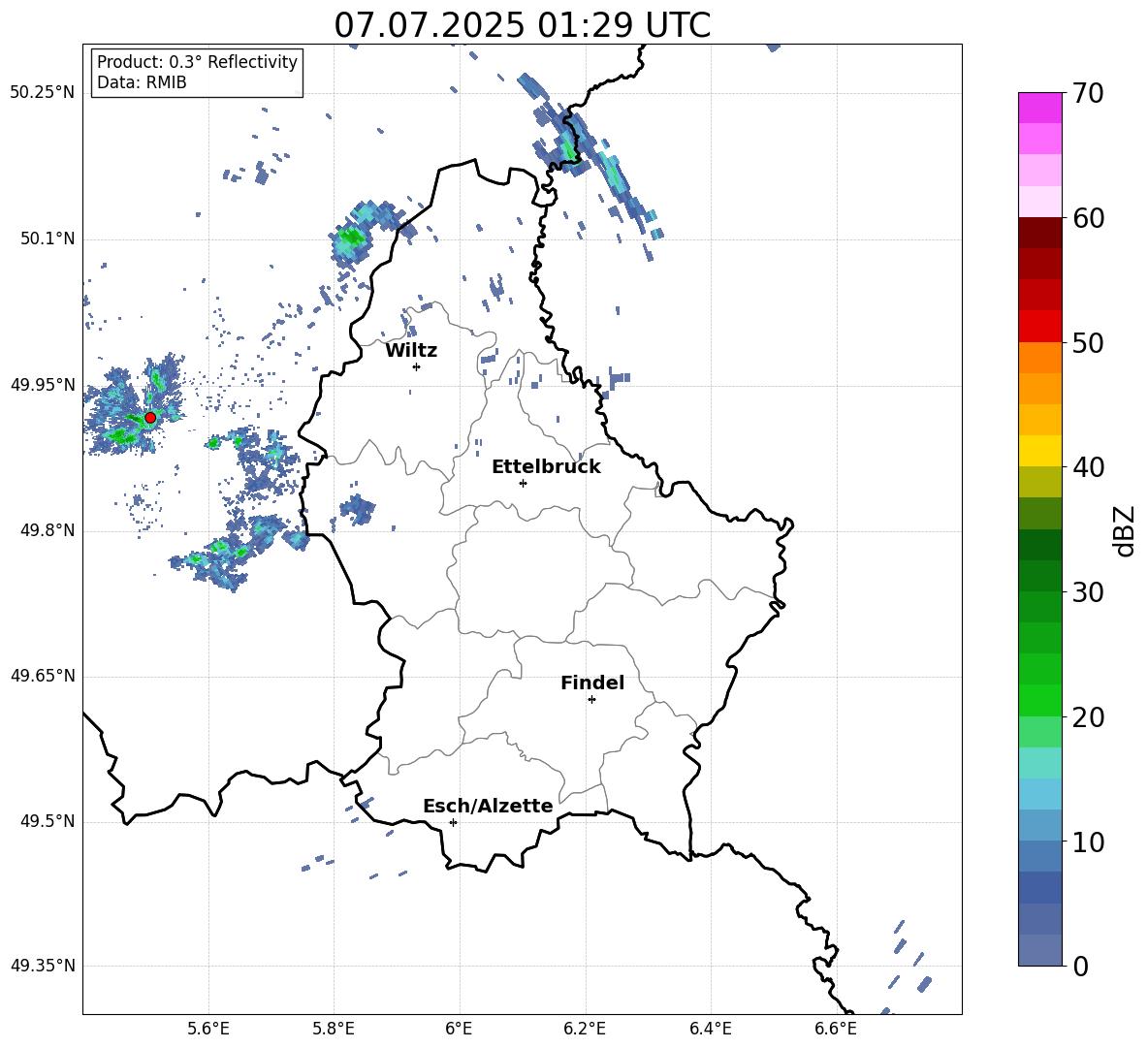Click the 49.8°N latitude tick label

tap(48, 530)
